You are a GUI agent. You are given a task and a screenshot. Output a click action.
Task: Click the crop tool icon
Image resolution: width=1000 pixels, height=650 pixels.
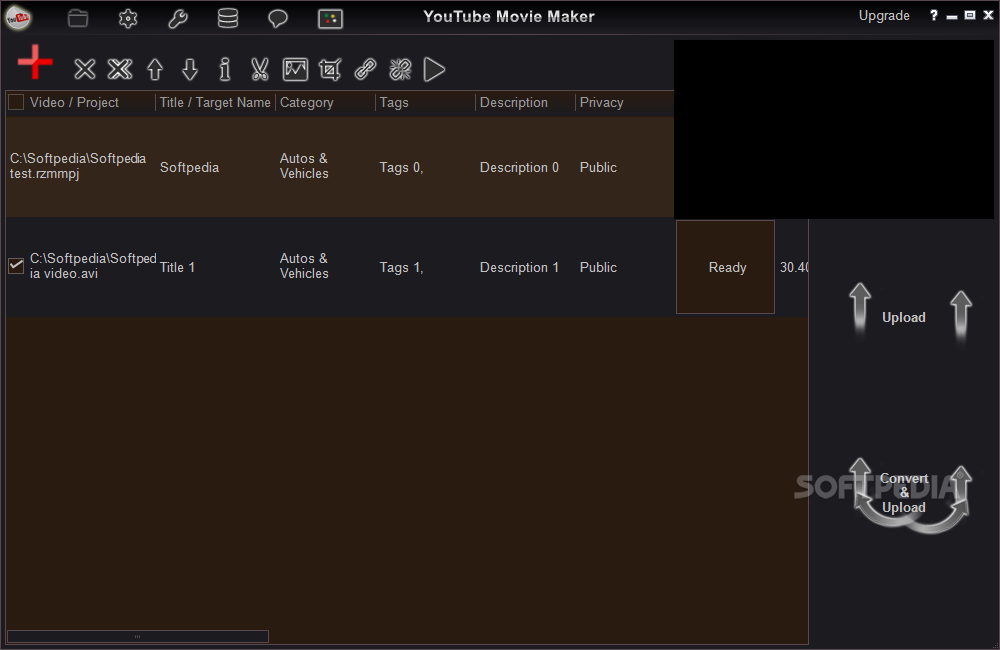click(x=330, y=69)
